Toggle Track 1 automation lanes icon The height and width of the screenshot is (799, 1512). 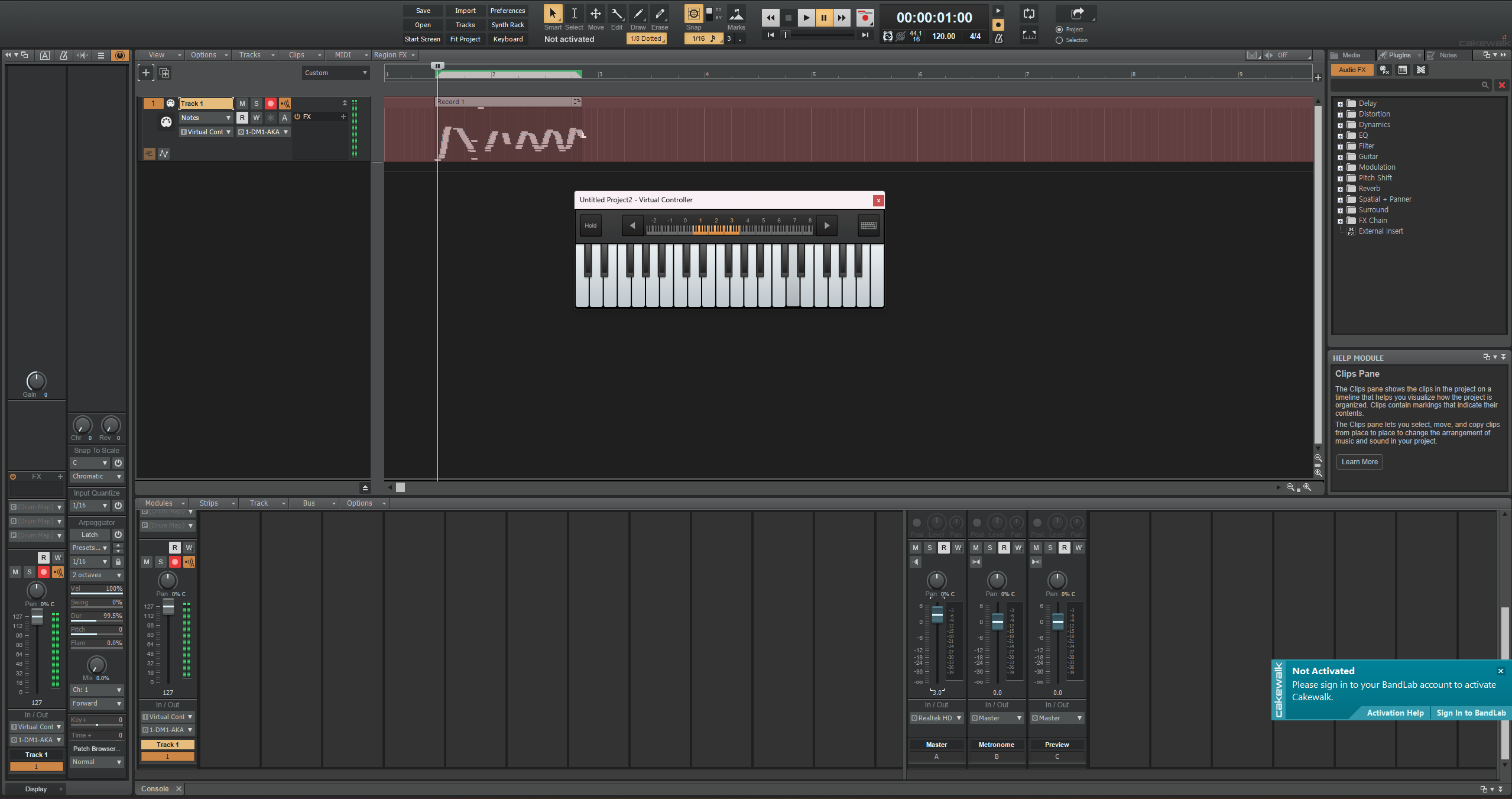coord(164,154)
